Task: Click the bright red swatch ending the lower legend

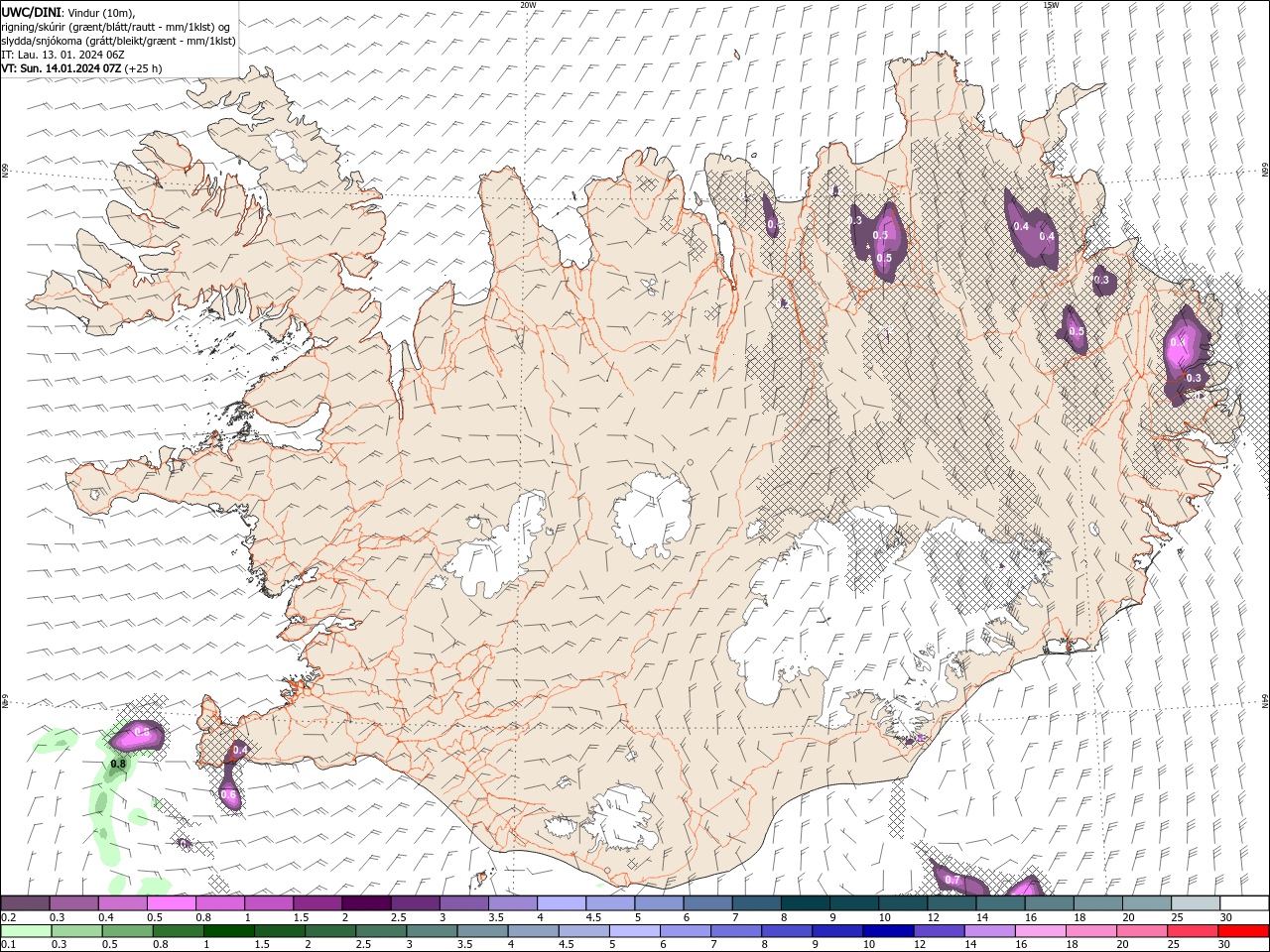Action: pos(1244,931)
